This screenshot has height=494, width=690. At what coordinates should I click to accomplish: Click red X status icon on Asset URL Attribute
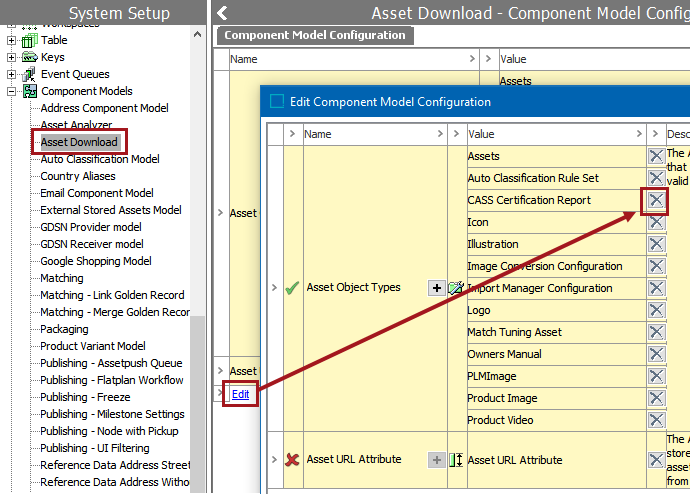292,460
